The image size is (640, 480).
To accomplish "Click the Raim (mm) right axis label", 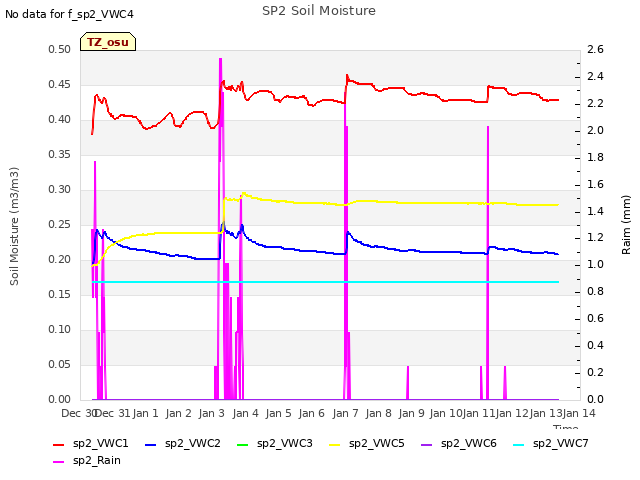I will click(x=626, y=225).
